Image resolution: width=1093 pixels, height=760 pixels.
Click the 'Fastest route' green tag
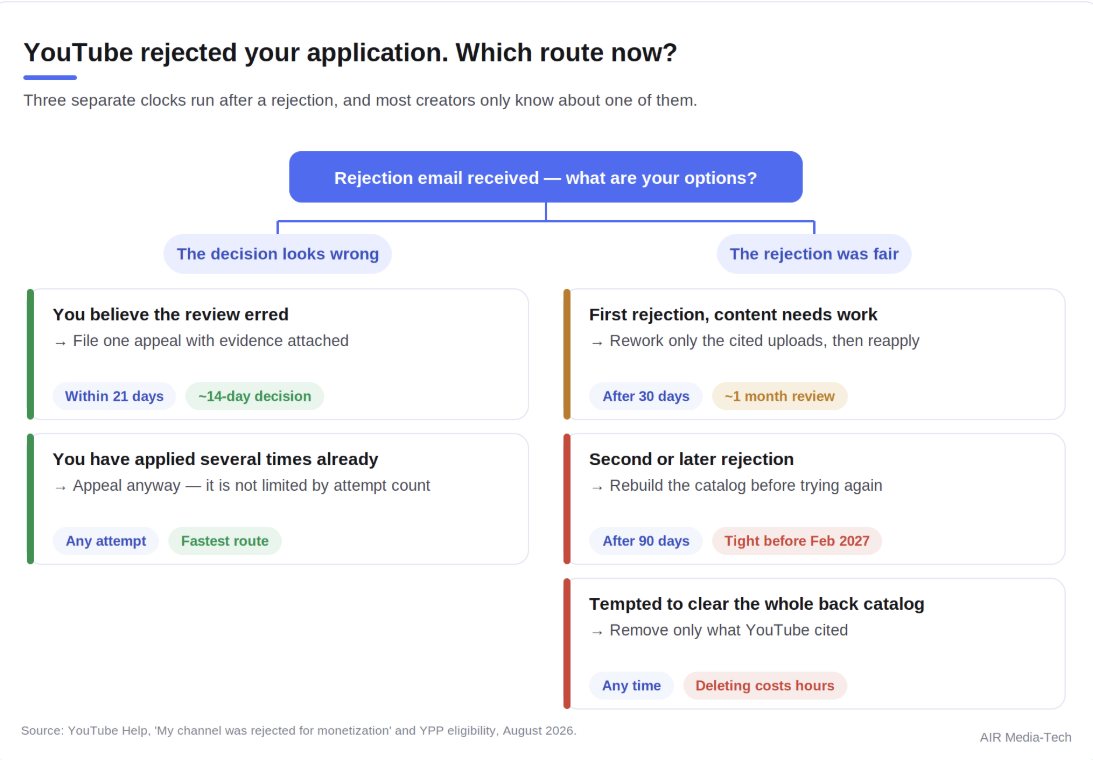click(x=224, y=541)
